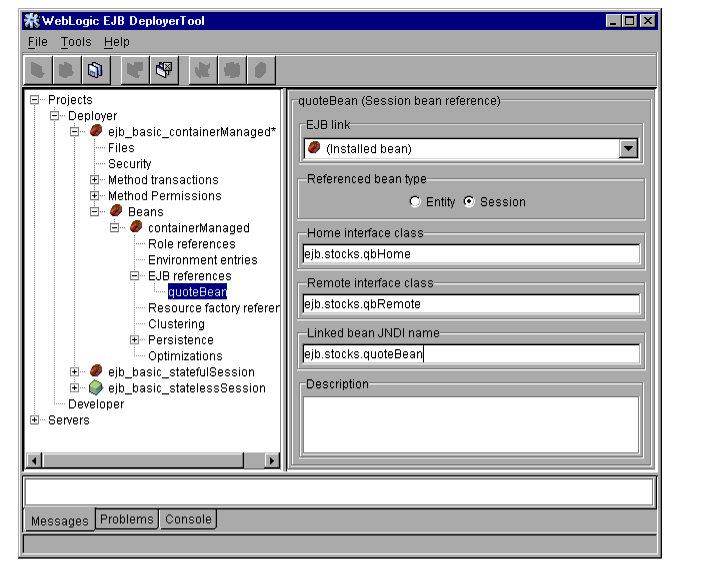Click the tree horizontal scrollbar thumb
Viewport: 713px width, 561px height.
[x=143, y=461]
